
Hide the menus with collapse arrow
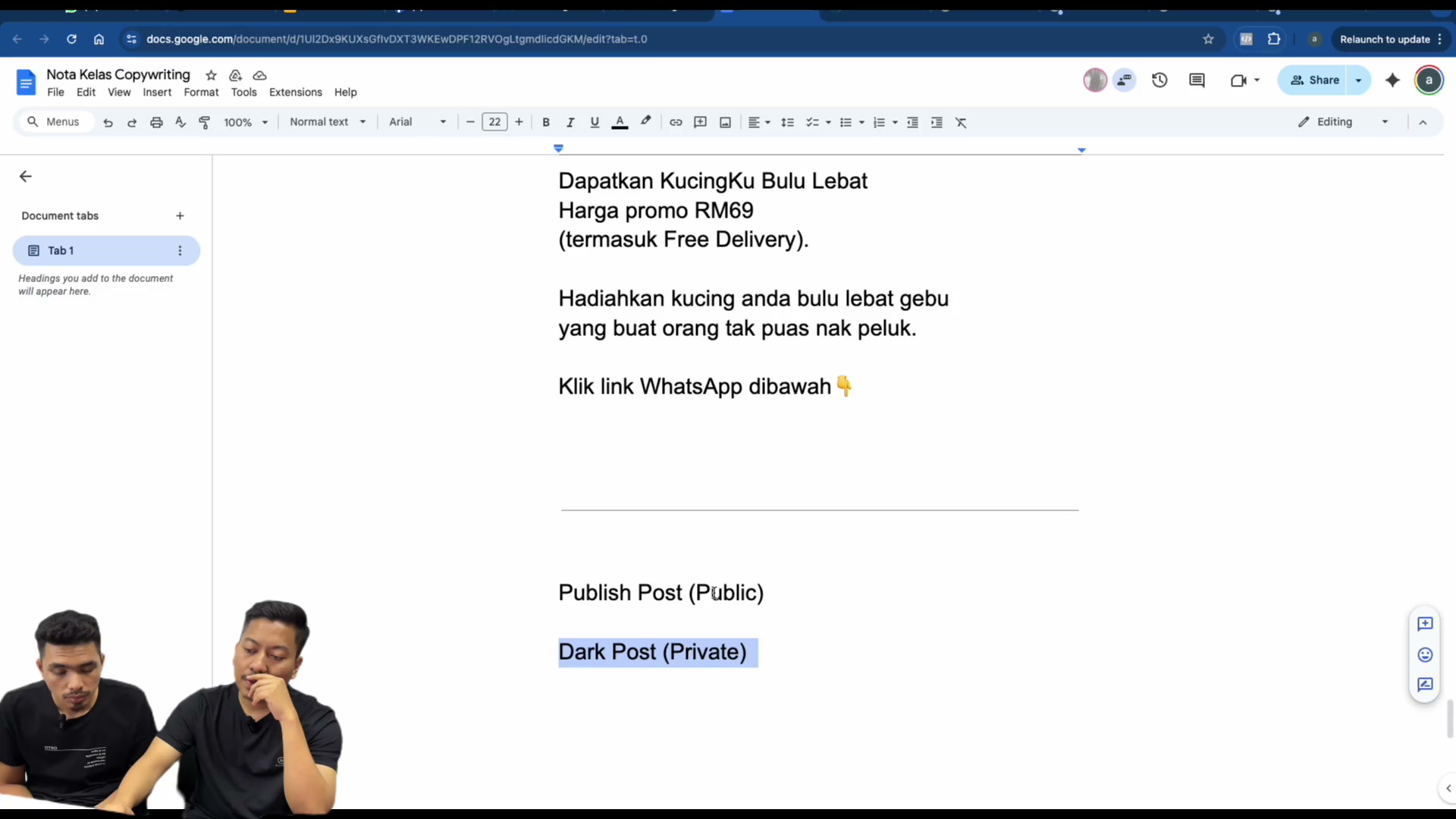click(1423, 122)
